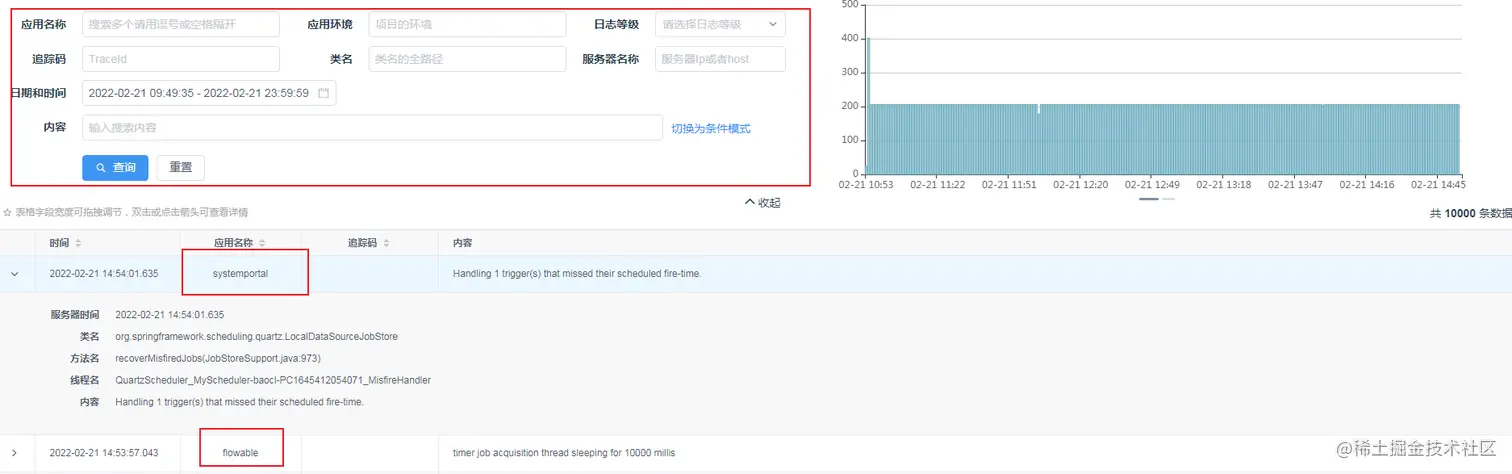Sort by the 追踪码 column header

(367, 243)
